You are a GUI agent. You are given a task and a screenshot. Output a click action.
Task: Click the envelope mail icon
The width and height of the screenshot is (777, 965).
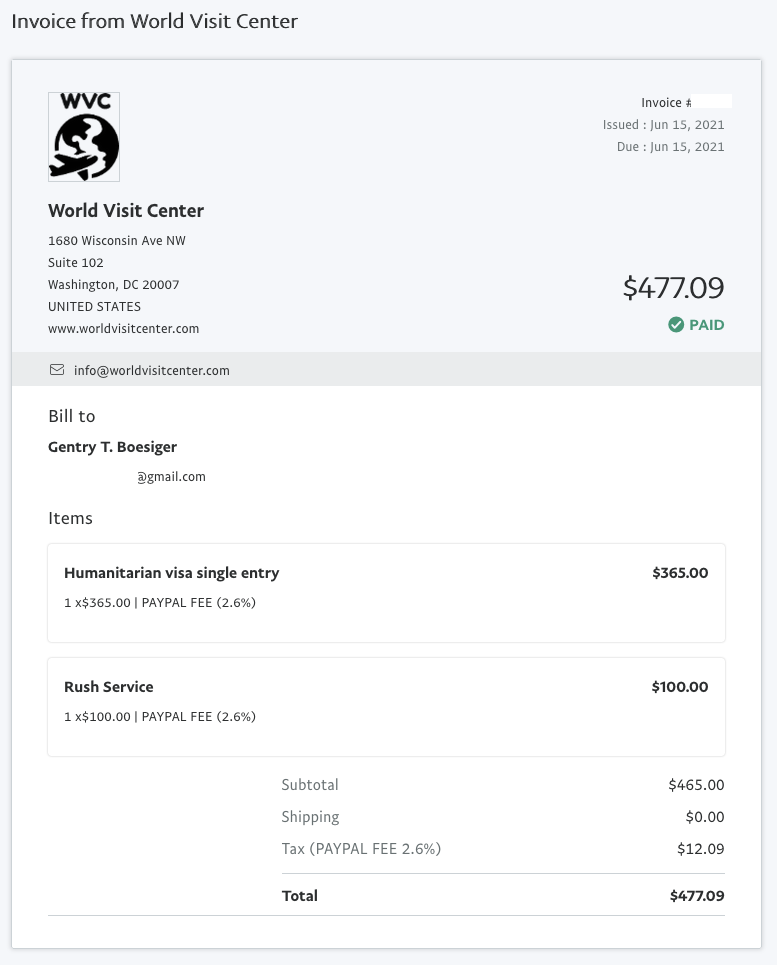(57, 370)
